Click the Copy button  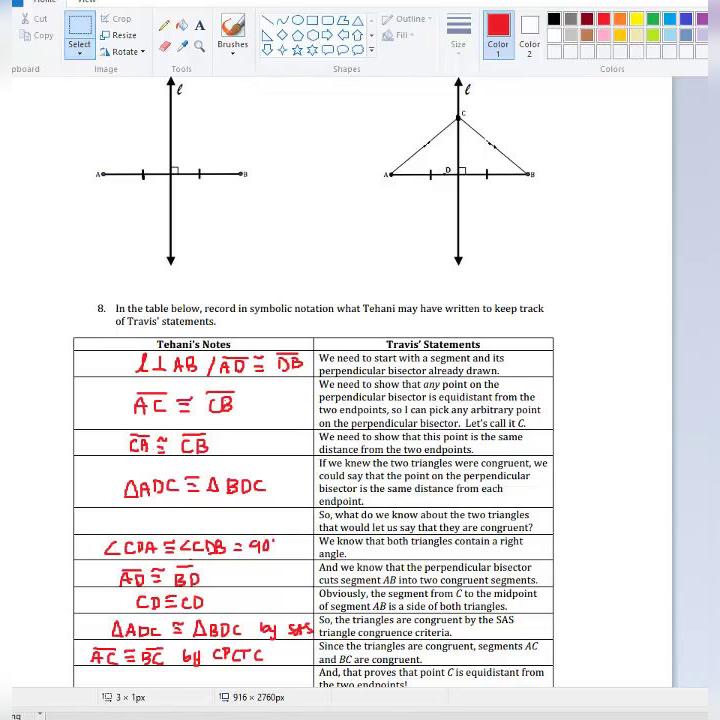[x=36, y=35]
